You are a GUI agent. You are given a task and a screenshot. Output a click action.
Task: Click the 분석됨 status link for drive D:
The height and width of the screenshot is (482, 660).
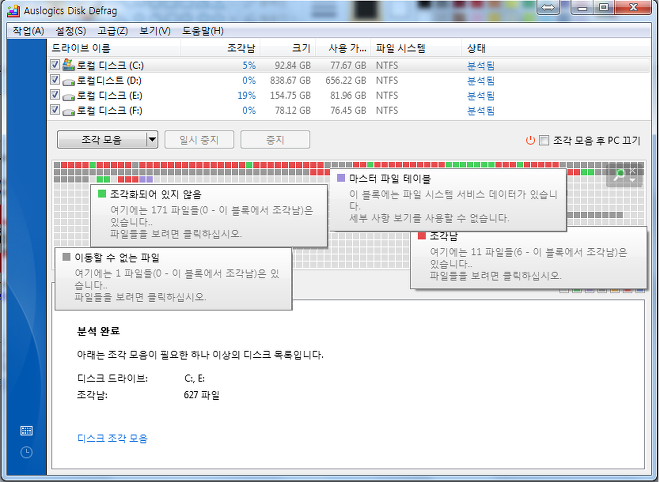[x=481, y=81]
